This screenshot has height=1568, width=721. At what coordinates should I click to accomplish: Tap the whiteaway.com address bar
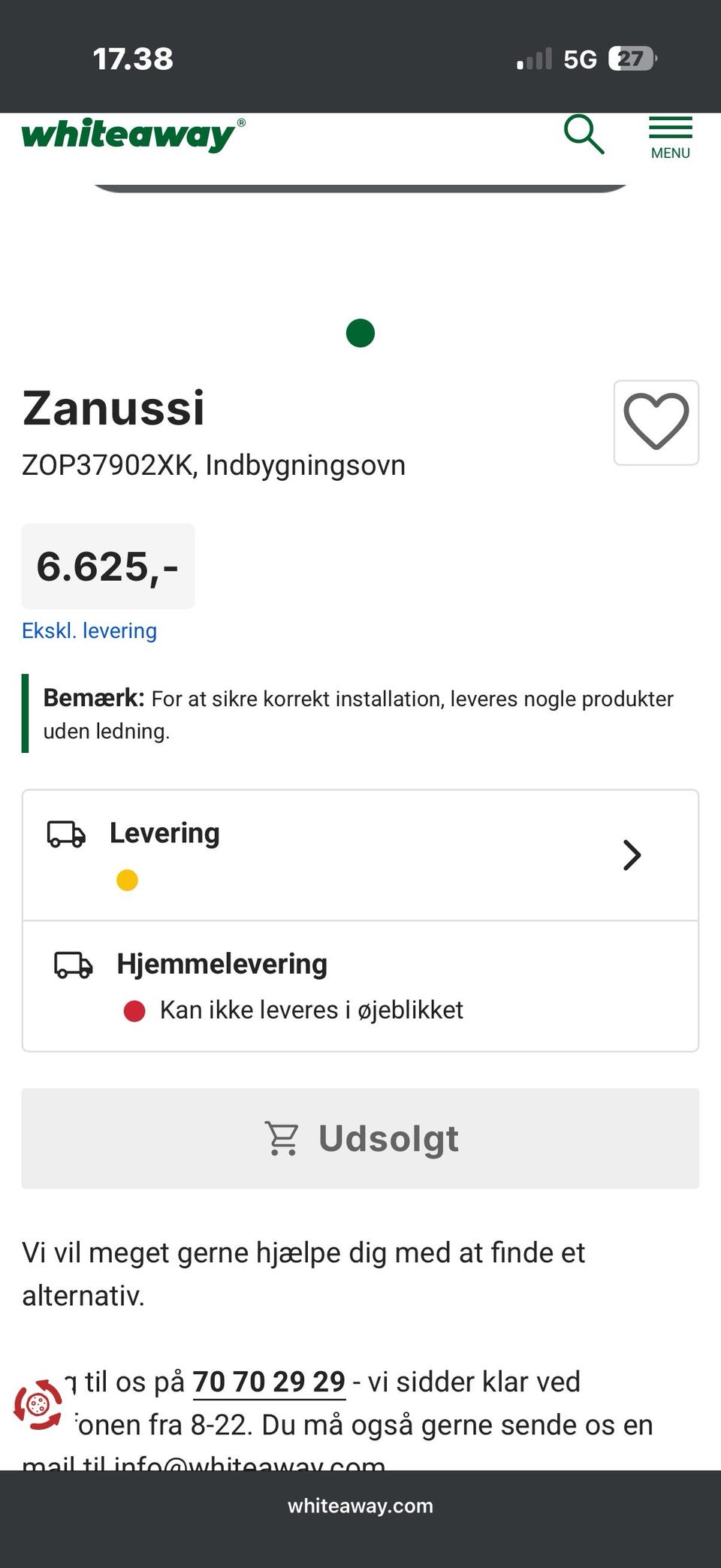pos(360,1506)
